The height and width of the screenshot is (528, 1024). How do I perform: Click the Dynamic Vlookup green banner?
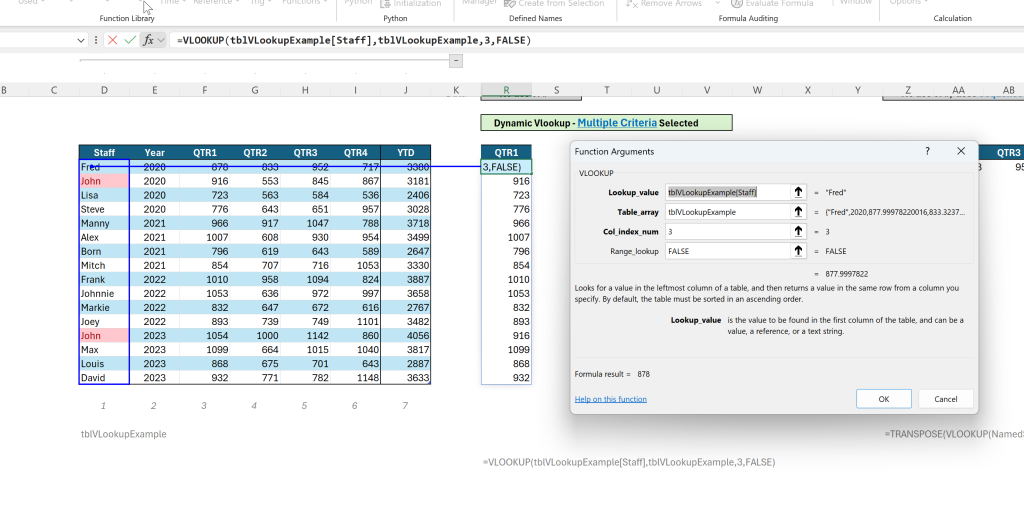tap(606, 123)
